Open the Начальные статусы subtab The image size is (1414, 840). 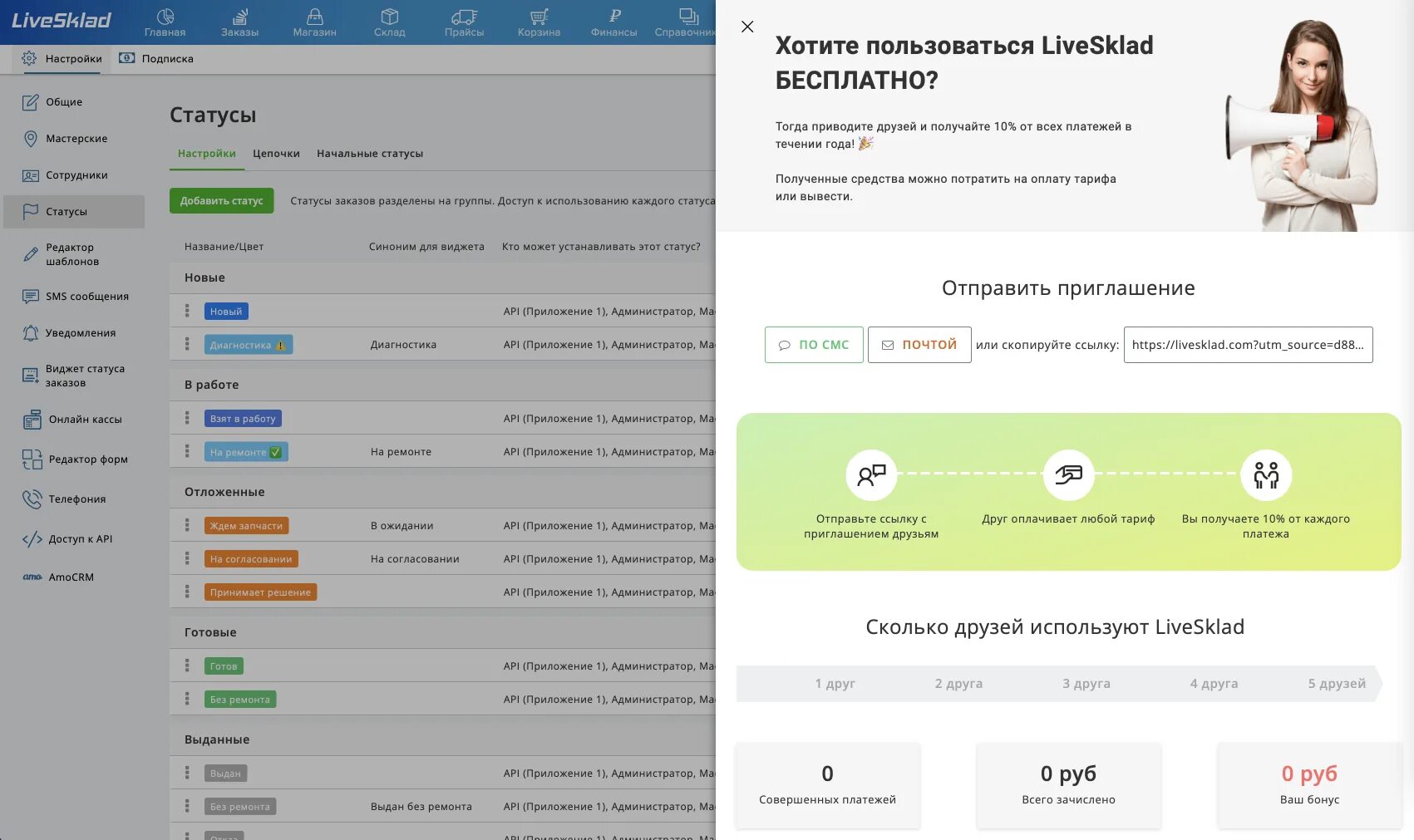[x=370, y=154]
